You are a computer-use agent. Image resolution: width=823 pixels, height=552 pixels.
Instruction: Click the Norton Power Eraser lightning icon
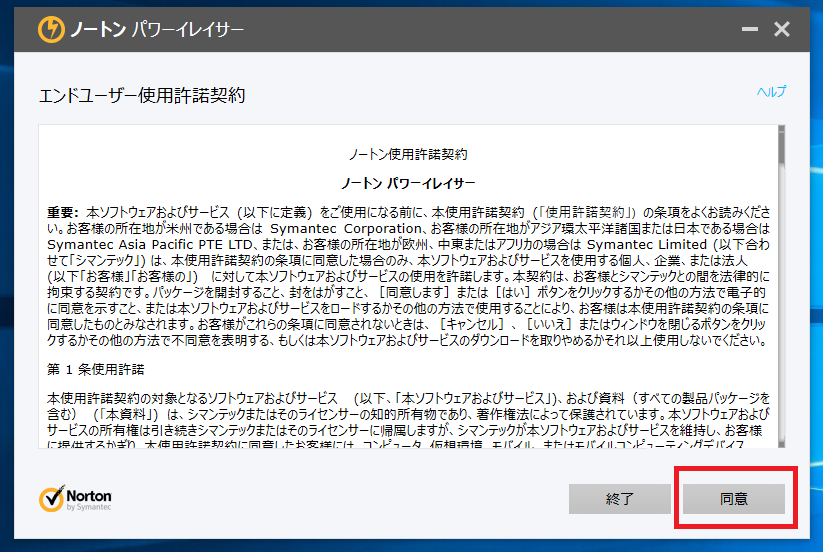pos(51,29)
